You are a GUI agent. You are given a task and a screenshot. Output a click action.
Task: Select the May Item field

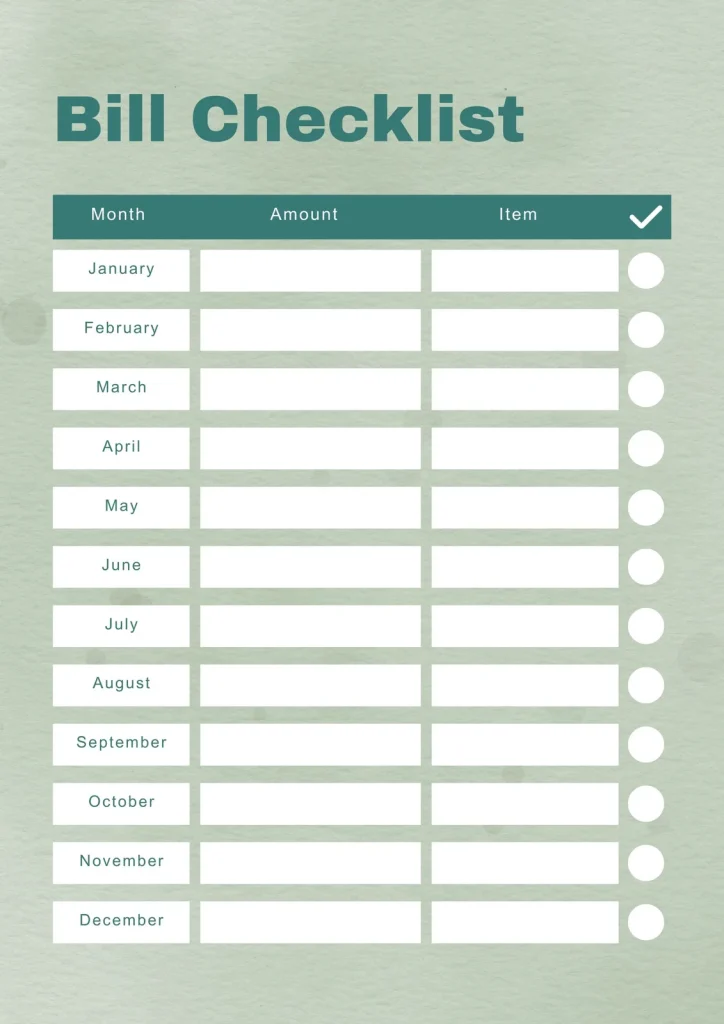pyautogui.click(x=524, y=507)
